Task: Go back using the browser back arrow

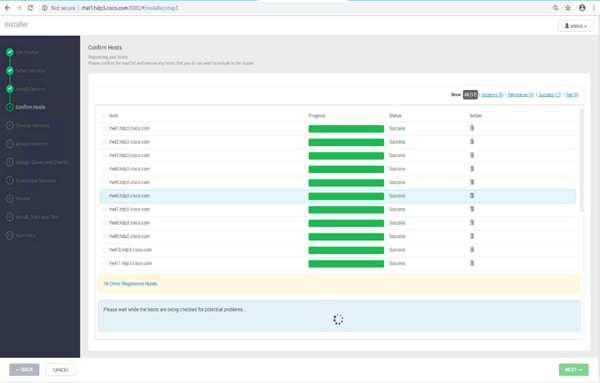Action: (x=7, y=8)
